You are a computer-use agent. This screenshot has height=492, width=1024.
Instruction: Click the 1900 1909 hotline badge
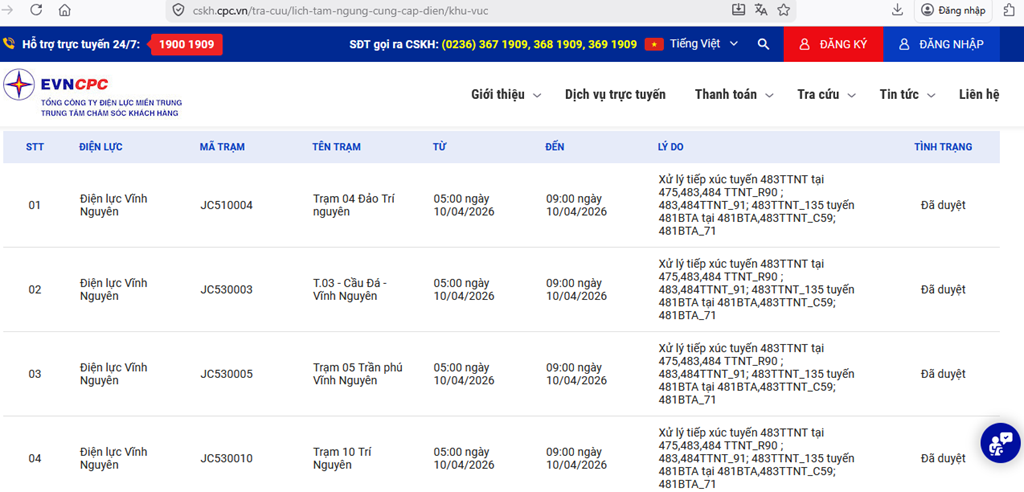coord(187,45)
